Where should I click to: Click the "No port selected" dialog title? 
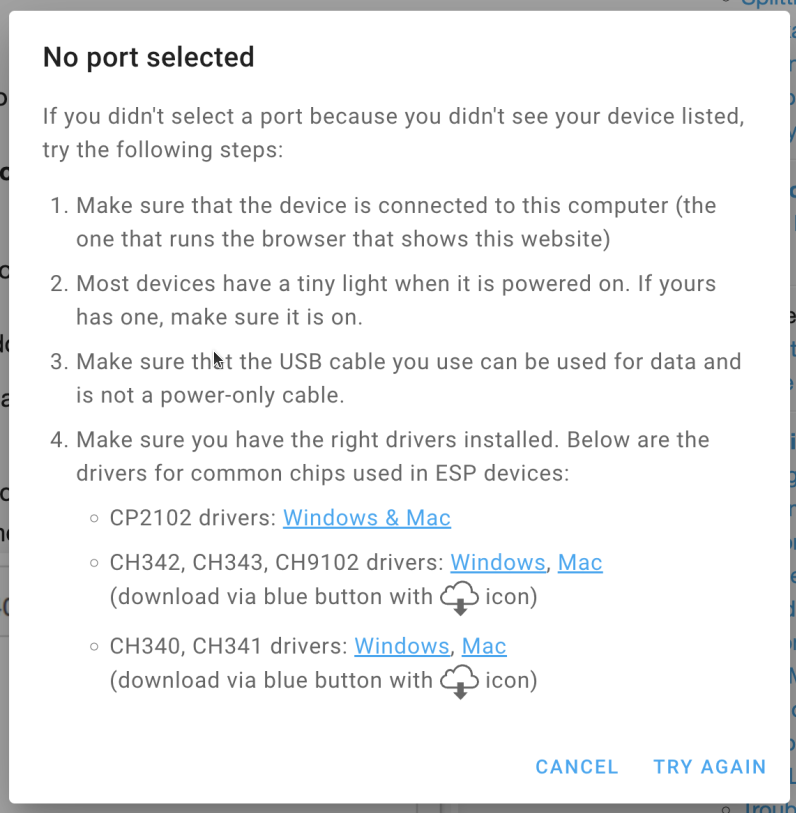[148, 57]
